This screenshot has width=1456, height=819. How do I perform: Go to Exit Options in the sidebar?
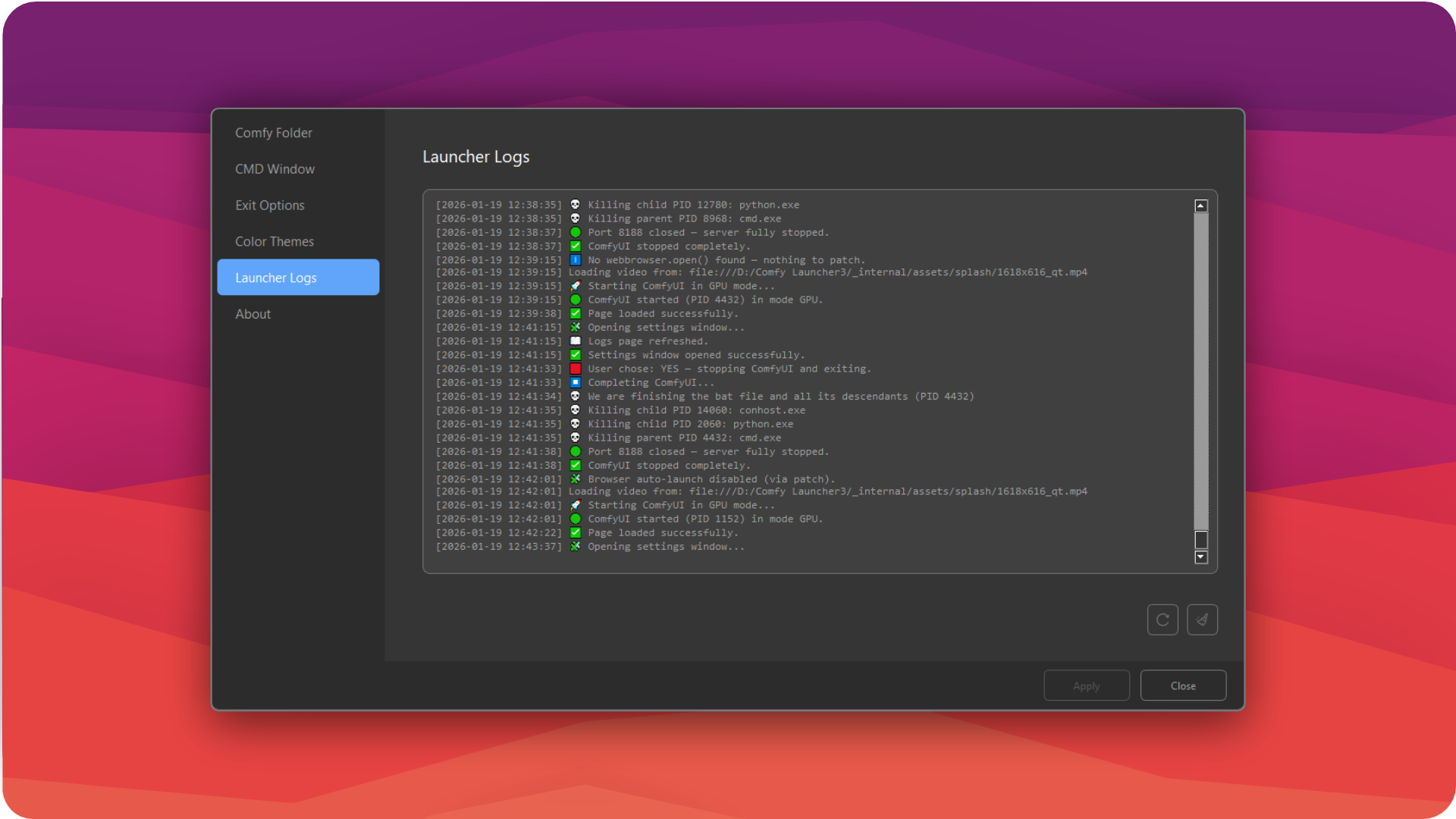[x=298, y=206]
